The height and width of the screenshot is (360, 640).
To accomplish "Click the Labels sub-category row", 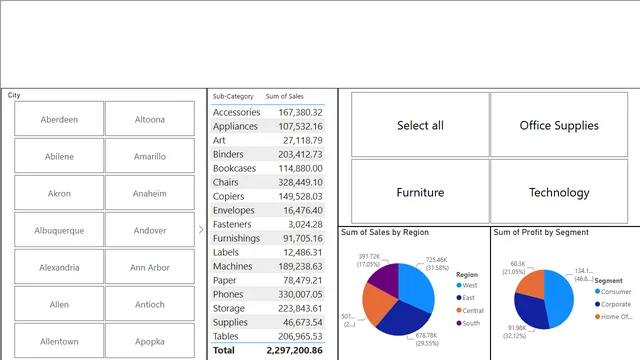I will pos(268,252).
